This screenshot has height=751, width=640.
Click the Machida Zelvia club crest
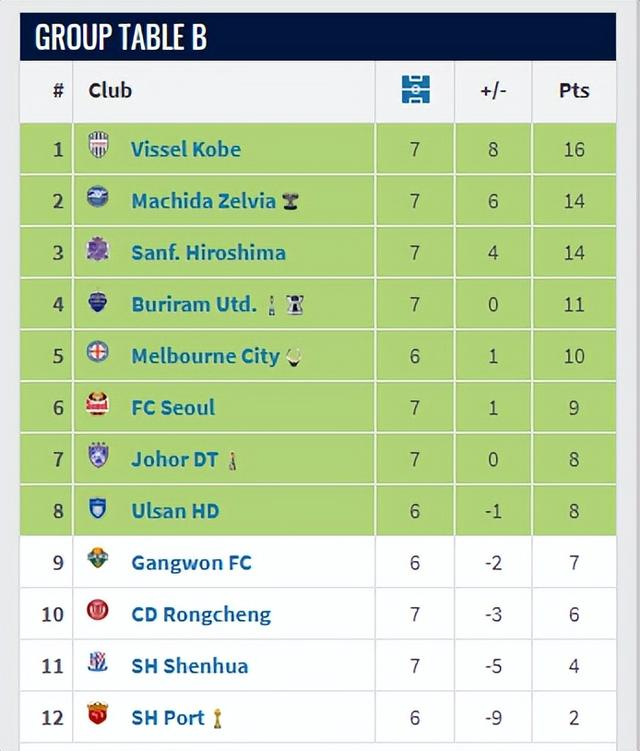(x=98, y=198)
